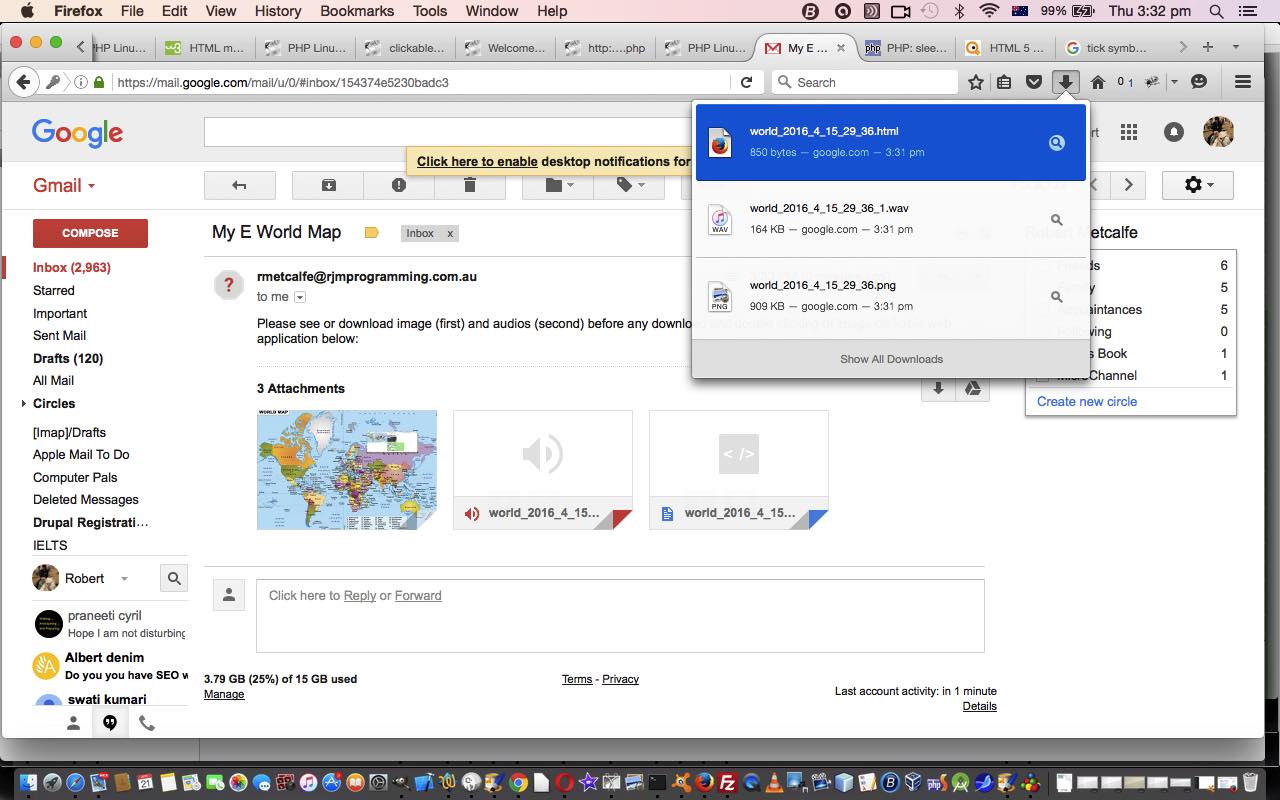Screen dimensions: 1280x800
Task: Search chat contacts magnifier button
Action: click(x=174, y=578)
